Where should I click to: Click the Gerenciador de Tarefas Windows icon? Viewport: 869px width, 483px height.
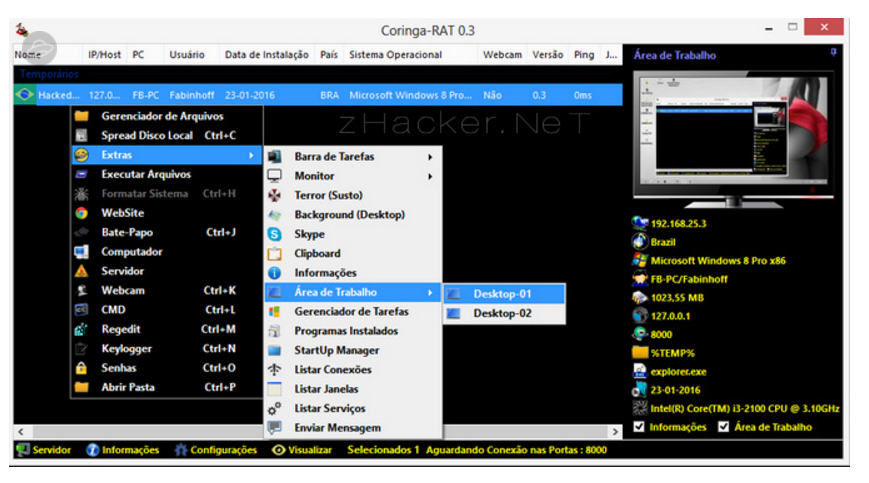click(274, 312)
